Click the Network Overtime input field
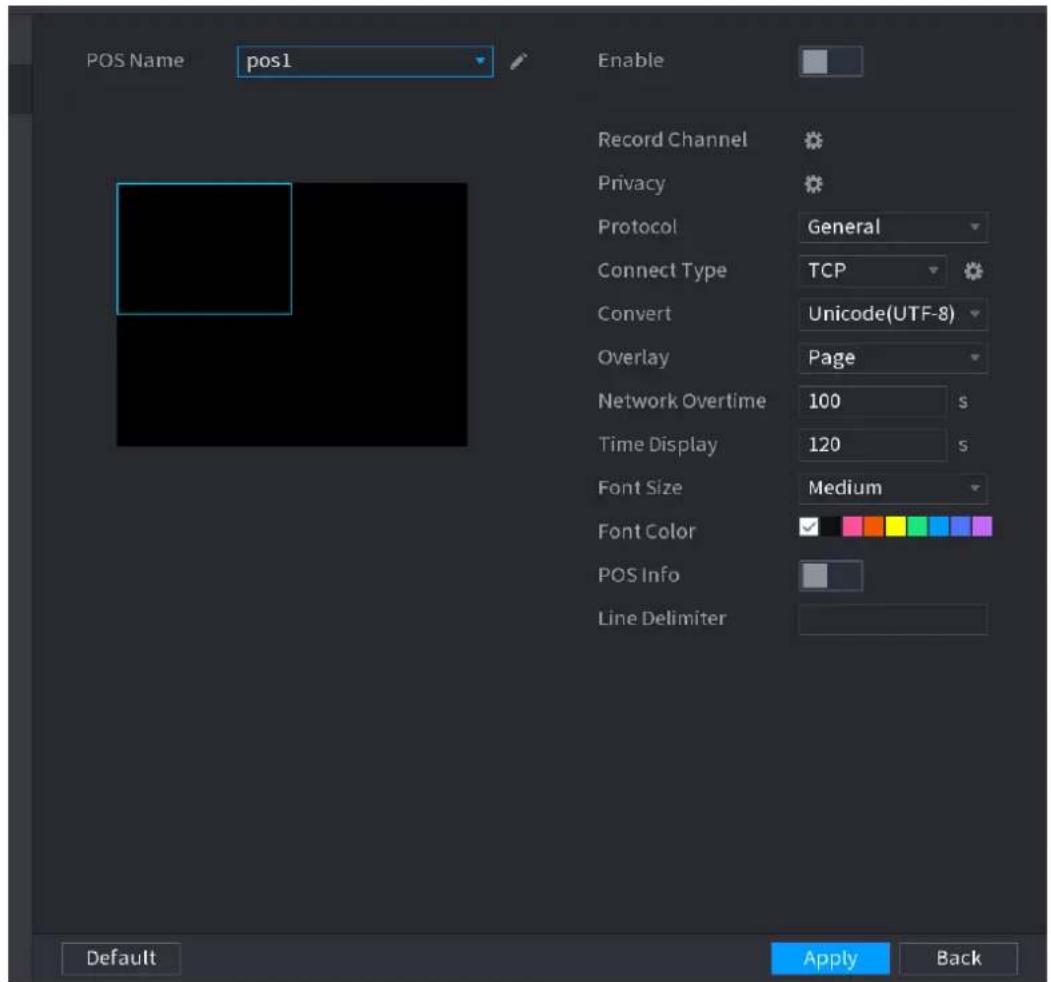 [872, 402]
